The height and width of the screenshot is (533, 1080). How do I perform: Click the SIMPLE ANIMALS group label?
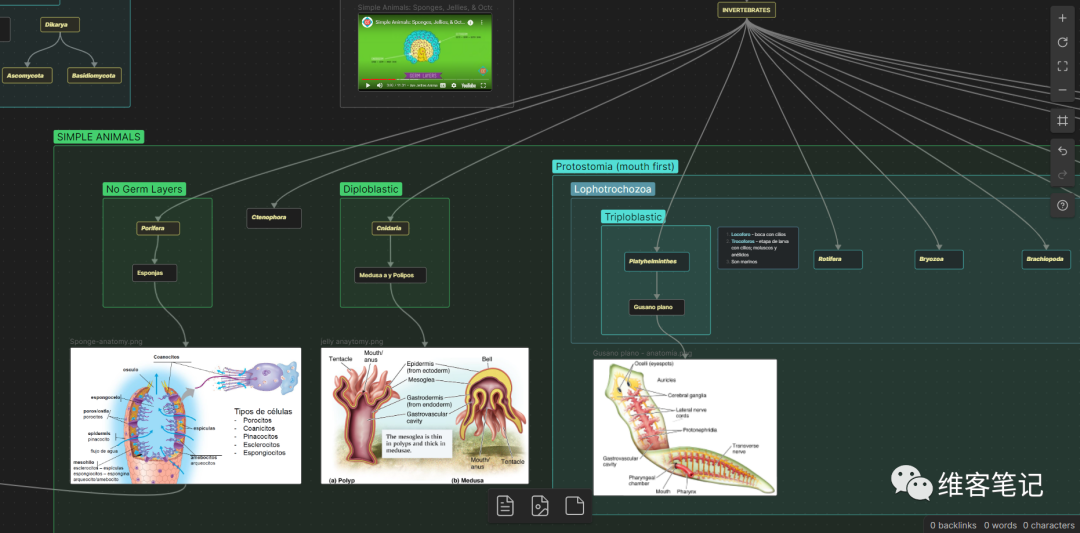tap(98, 136)
